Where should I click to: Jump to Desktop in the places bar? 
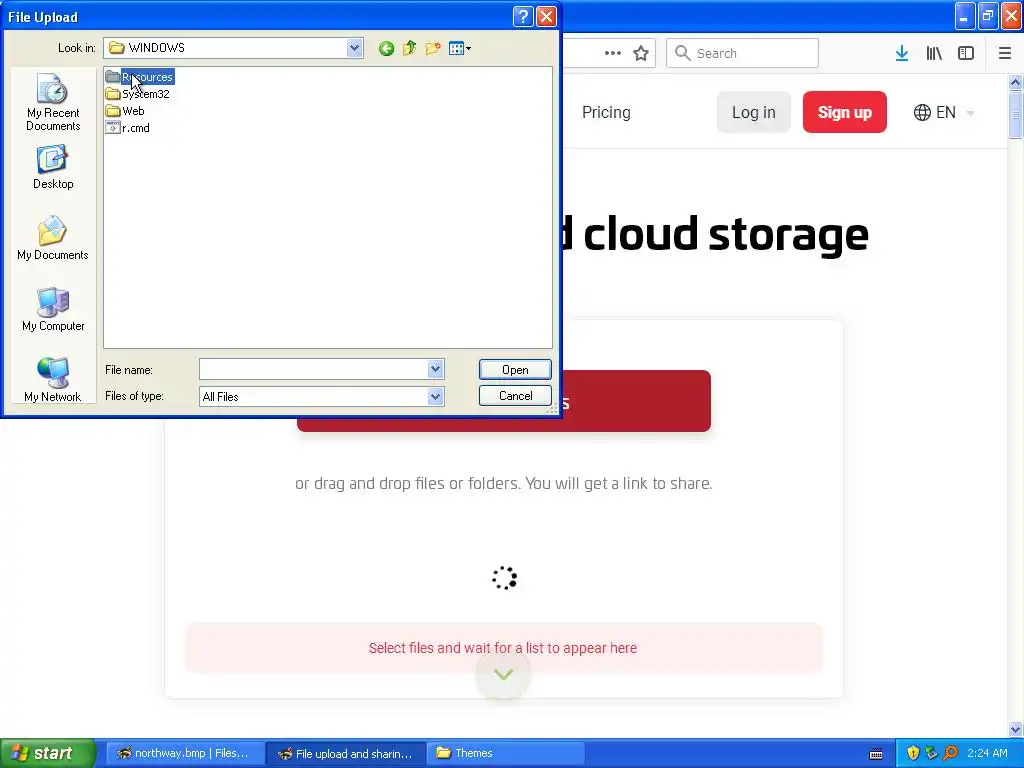53,168
